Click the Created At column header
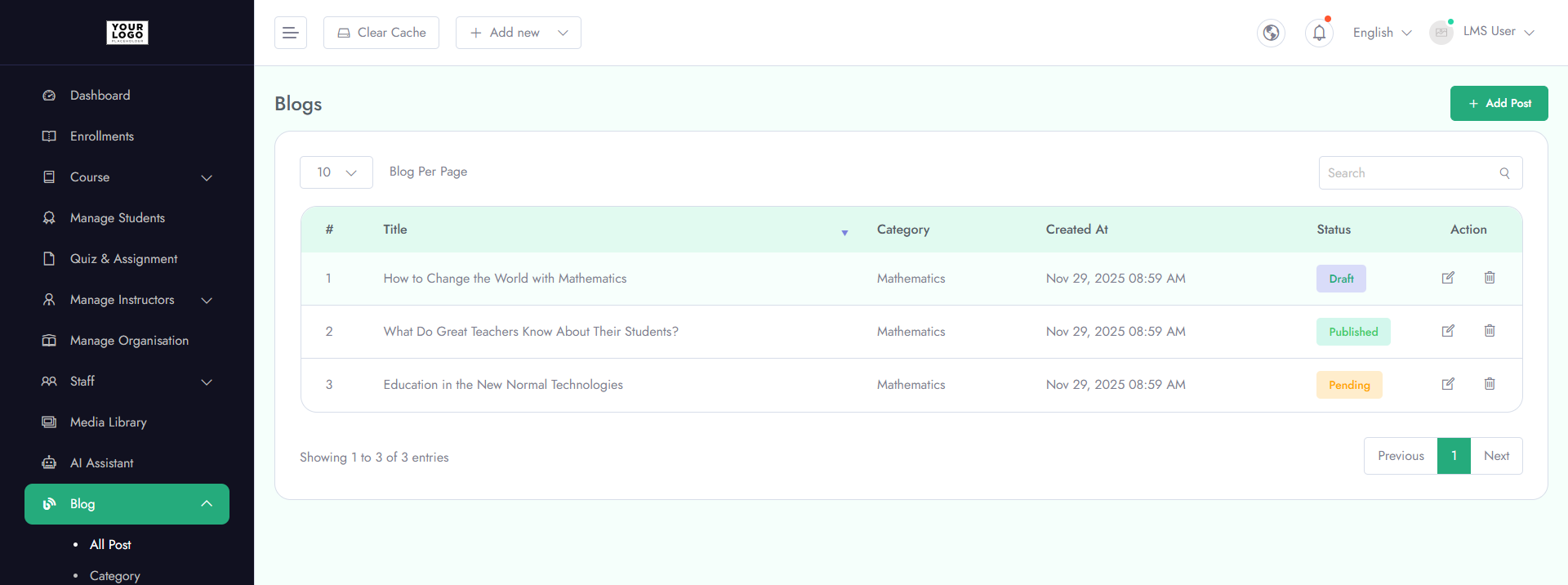Viewport: 1568px width, 585px height. click(1077, 230)
